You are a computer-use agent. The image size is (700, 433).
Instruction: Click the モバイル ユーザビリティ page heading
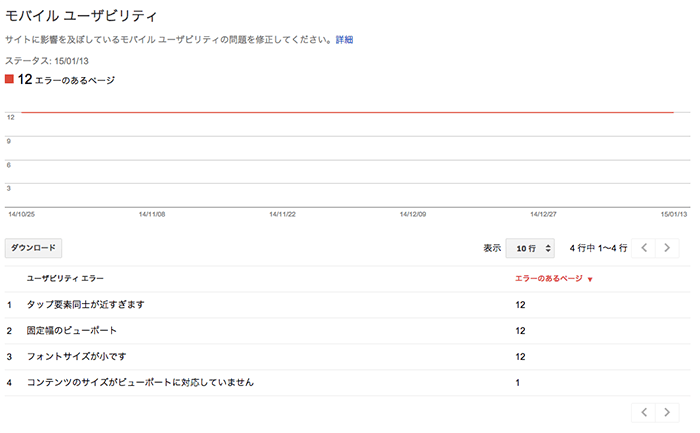[81, 14]
